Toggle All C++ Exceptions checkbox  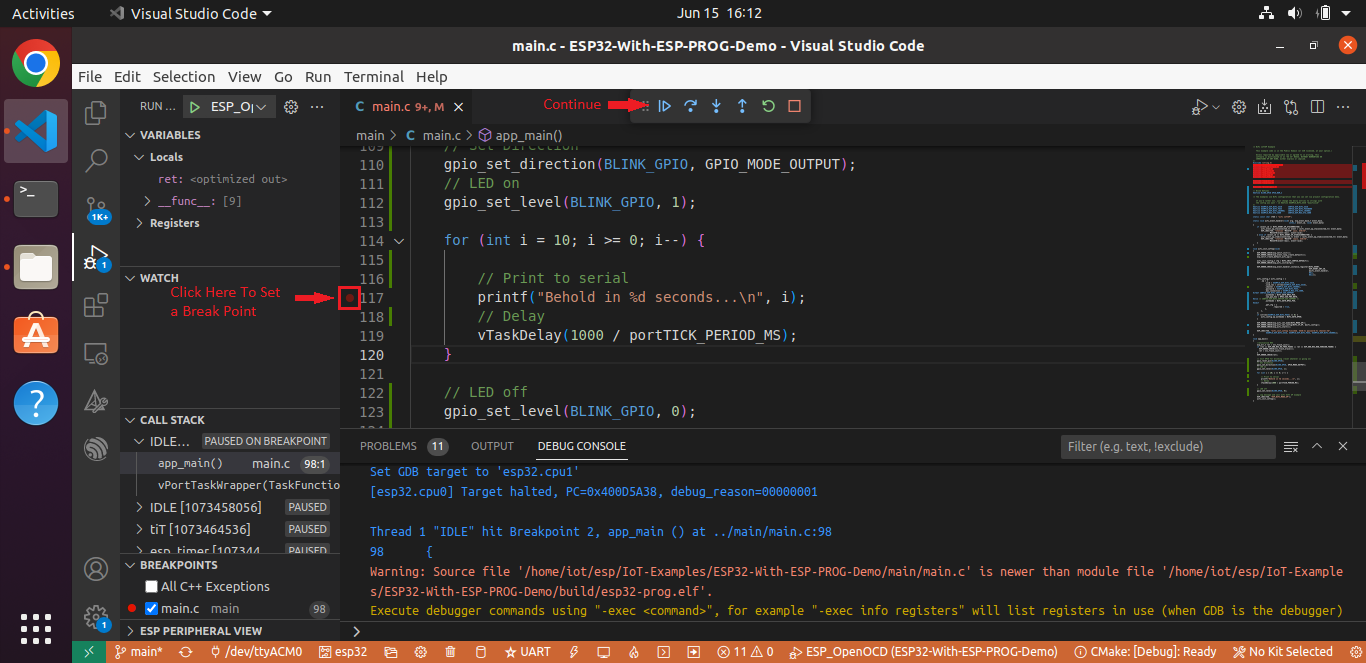pos(152,587)
